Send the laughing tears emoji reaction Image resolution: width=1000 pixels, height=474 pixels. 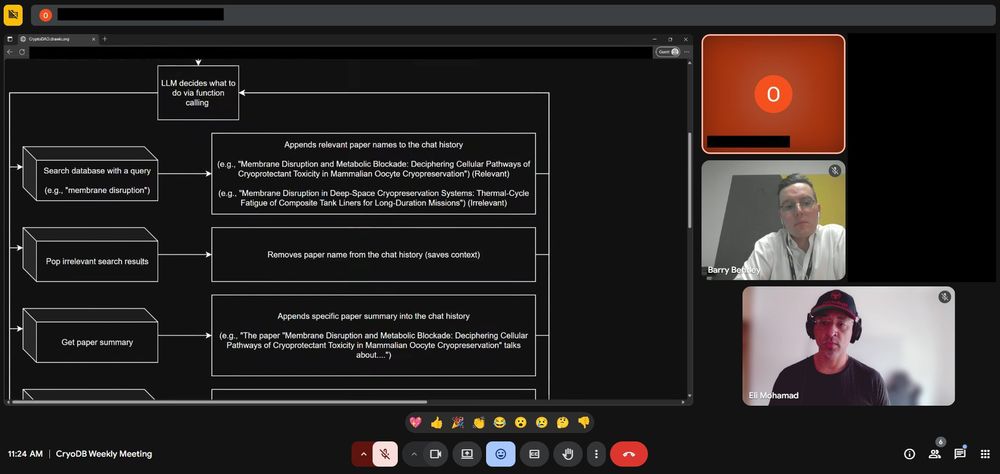(500, 422)
